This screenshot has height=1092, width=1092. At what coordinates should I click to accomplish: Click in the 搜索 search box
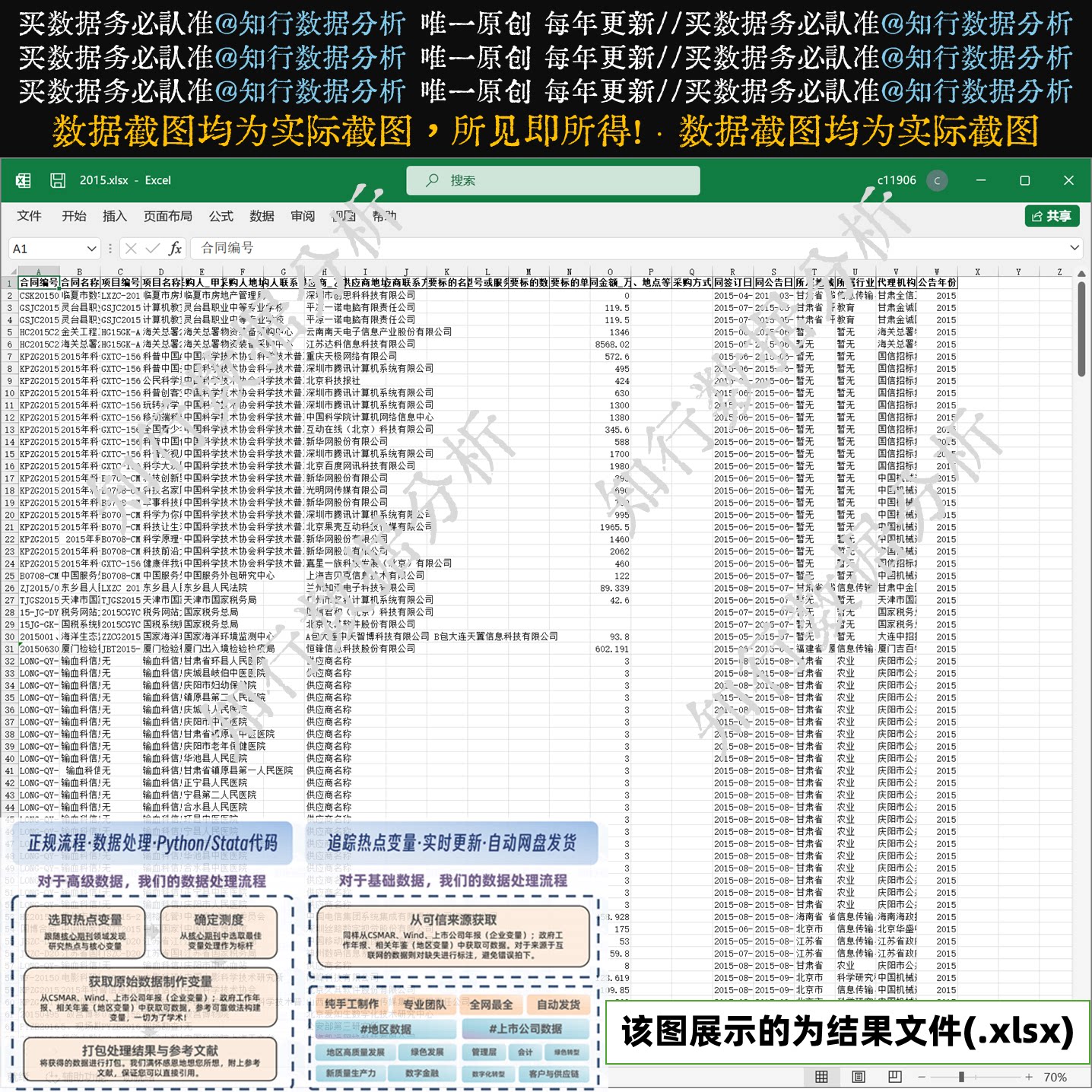point(553,180)
